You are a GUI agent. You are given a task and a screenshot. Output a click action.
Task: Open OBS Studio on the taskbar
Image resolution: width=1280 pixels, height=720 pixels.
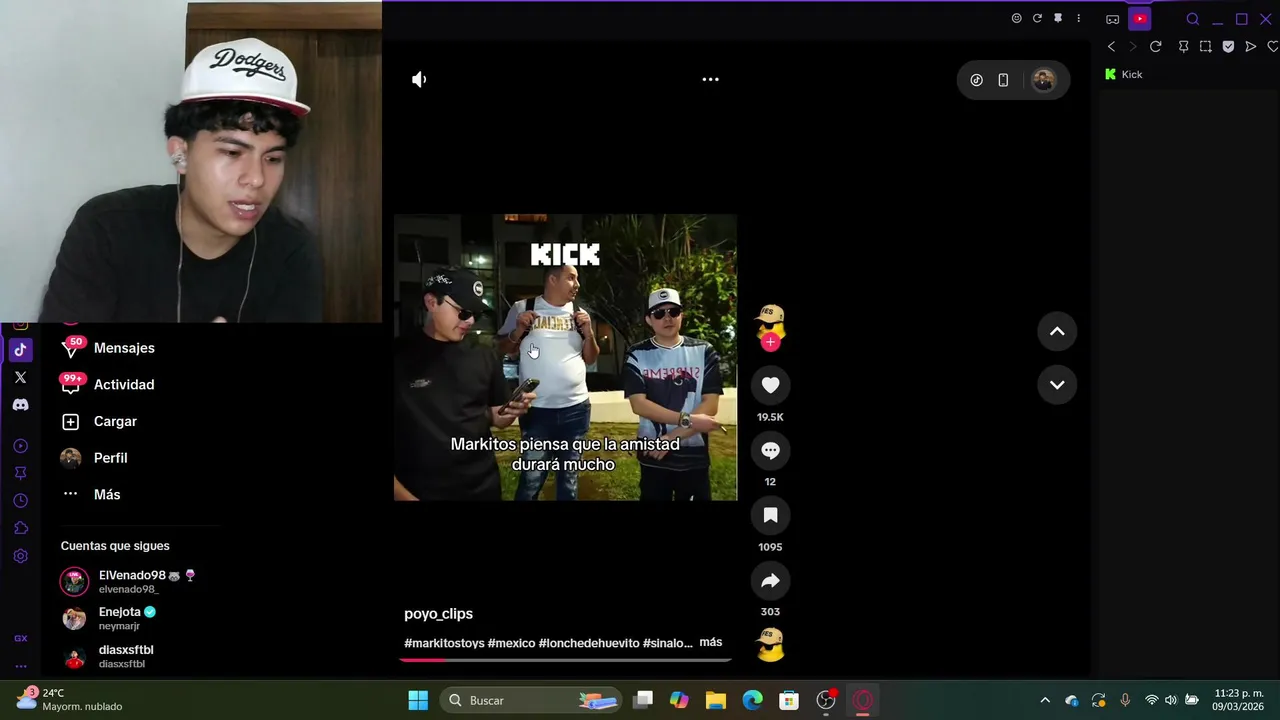click(826, 700)
